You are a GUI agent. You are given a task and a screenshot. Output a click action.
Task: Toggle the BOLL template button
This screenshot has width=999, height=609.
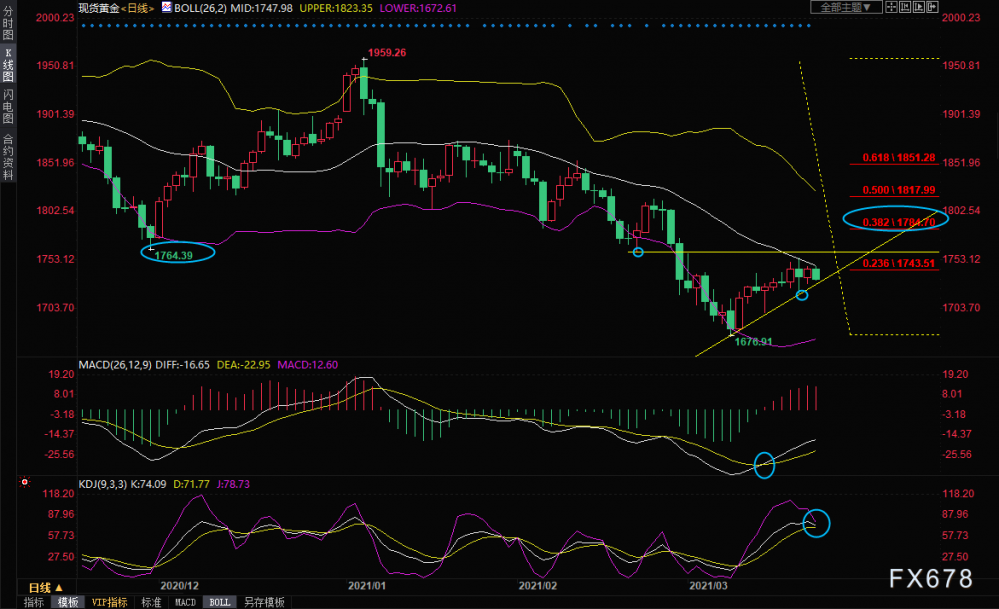point(220,602)
